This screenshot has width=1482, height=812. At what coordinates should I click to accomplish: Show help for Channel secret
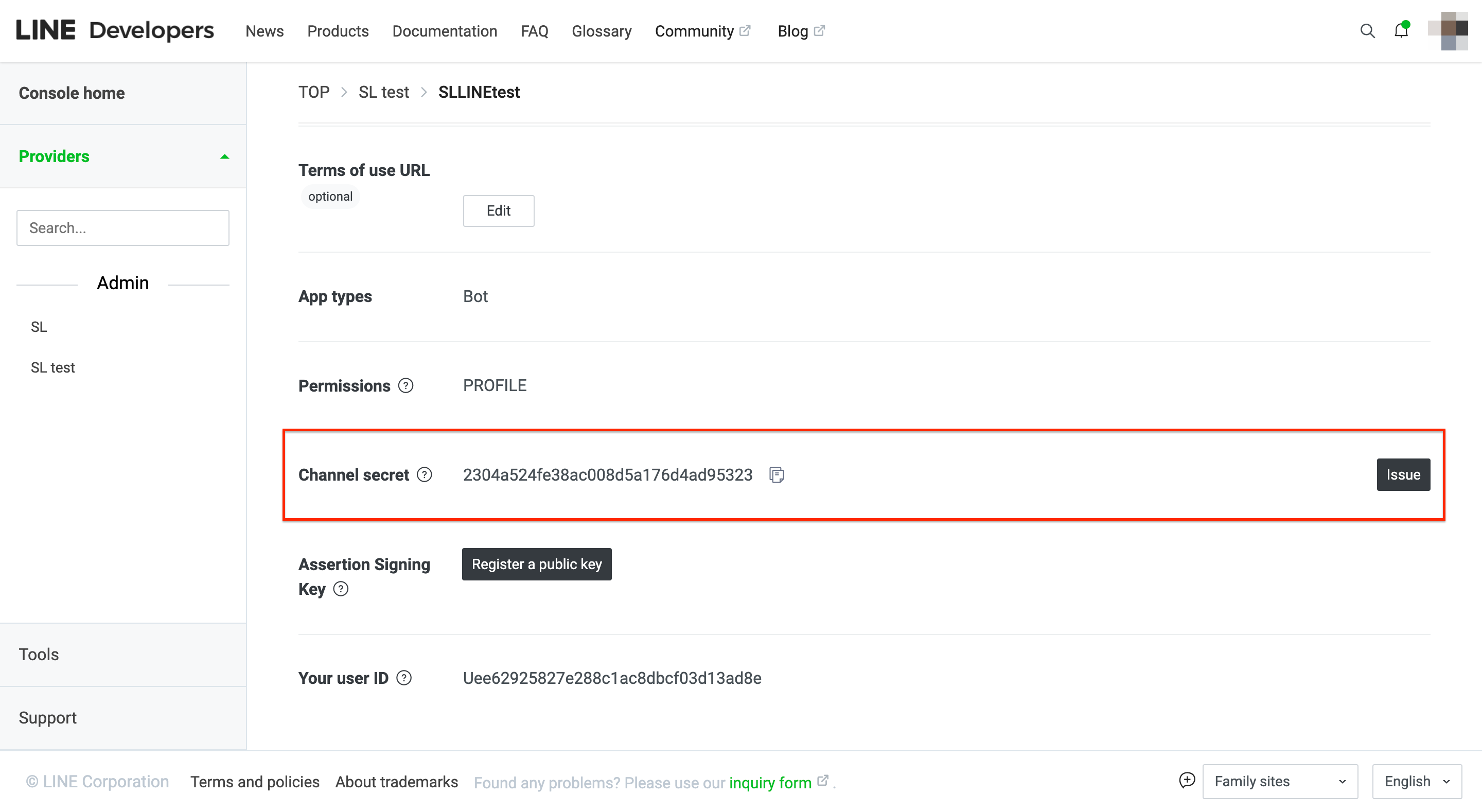(x=425, y=475)
